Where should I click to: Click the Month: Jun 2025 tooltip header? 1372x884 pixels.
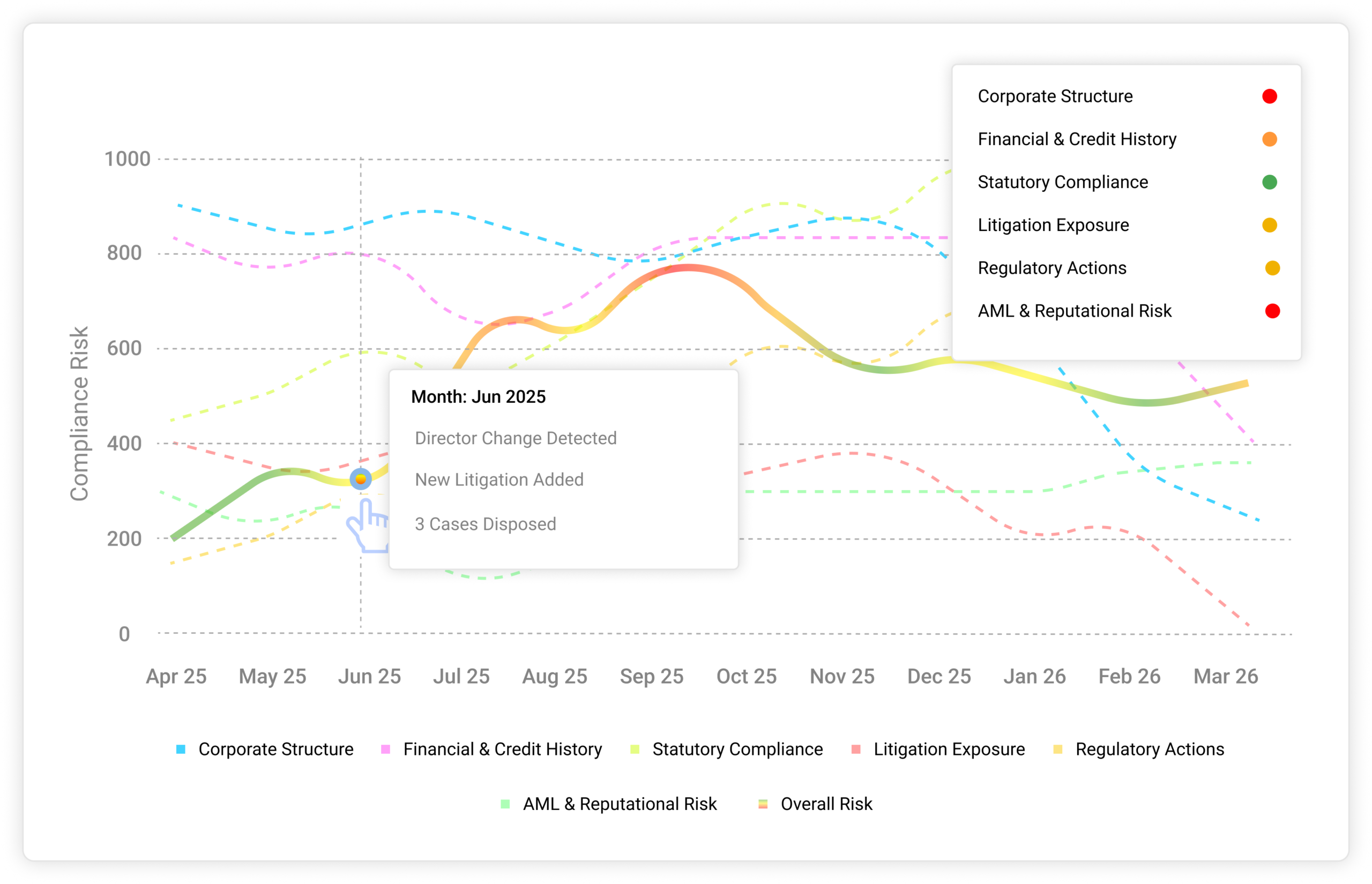478,396
